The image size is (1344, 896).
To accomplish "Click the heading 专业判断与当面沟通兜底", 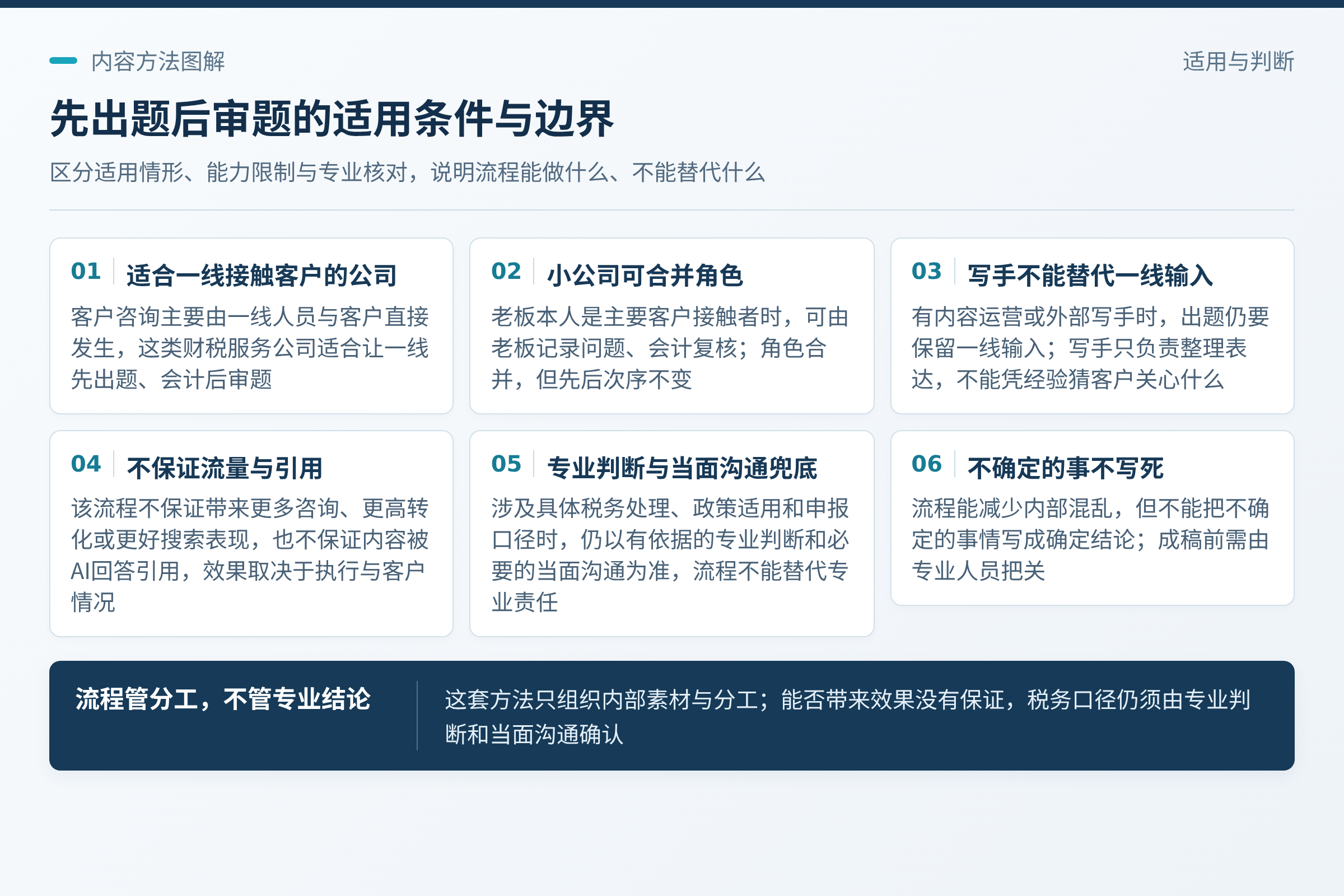I will click(682, 468).
